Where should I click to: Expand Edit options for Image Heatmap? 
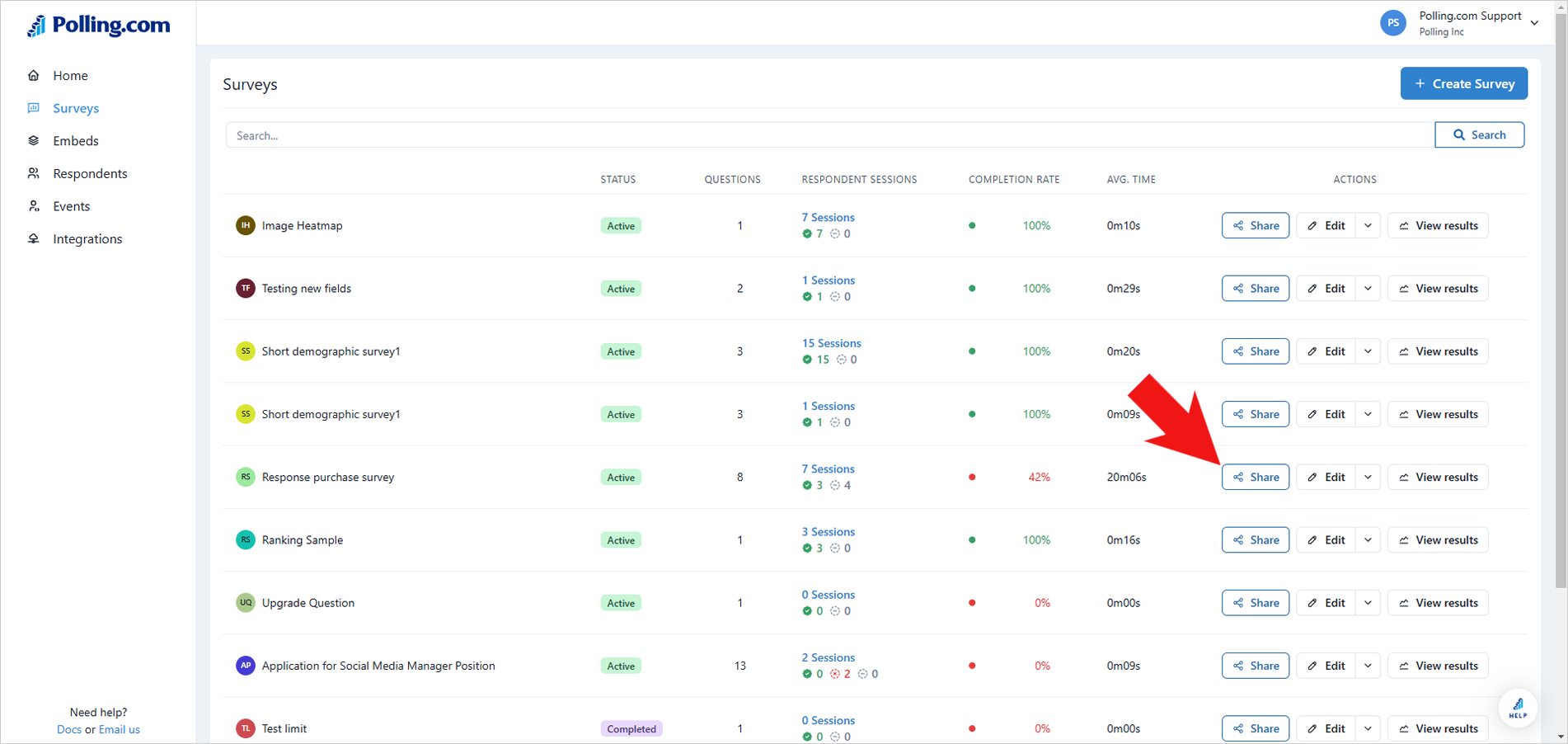[x=1368, y=225]
